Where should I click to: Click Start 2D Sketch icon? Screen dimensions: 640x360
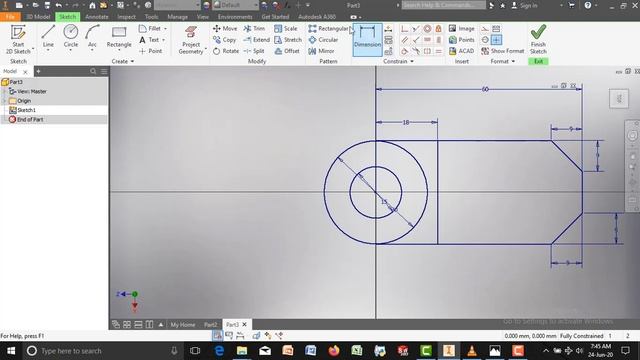(x=18, y=32)
